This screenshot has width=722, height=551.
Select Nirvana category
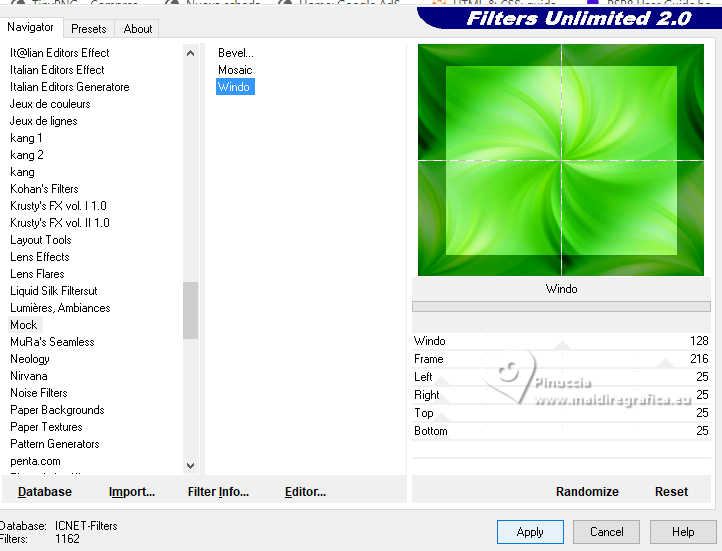(29, 376)
